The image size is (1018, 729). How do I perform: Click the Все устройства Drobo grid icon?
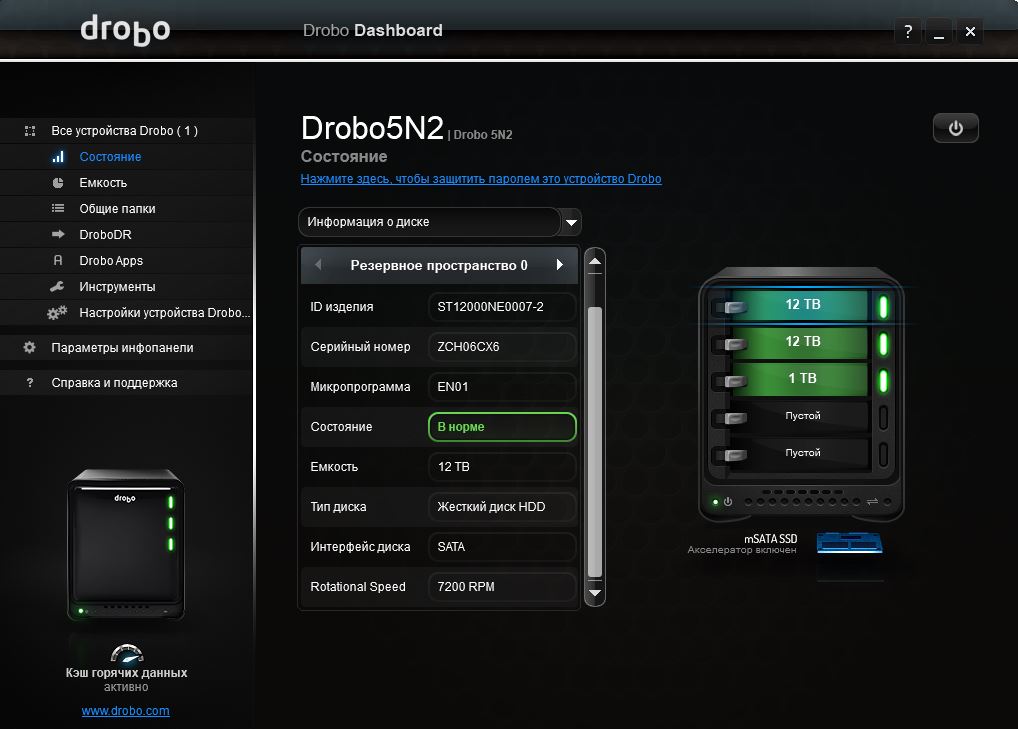click(x=30, y=130)
